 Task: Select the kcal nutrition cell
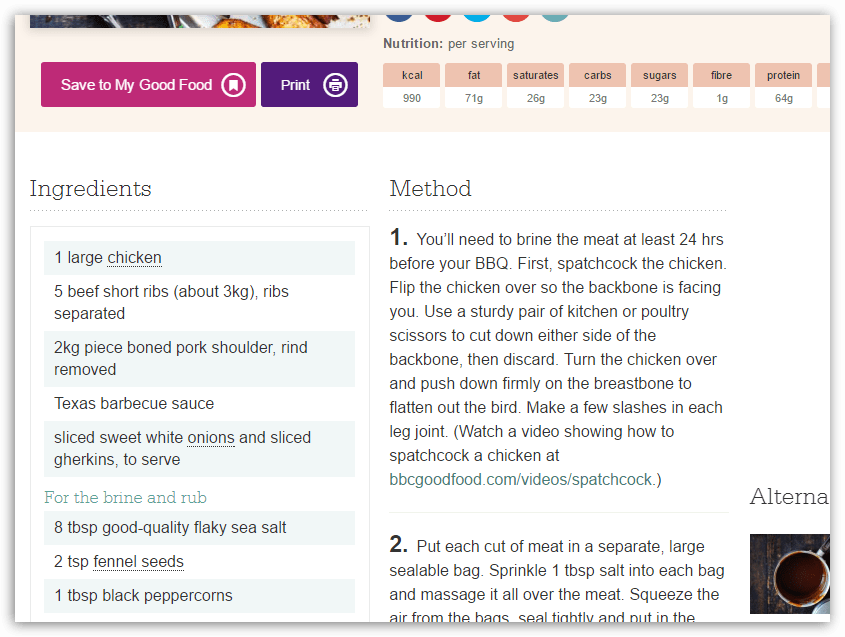click(x=412, y=87)
